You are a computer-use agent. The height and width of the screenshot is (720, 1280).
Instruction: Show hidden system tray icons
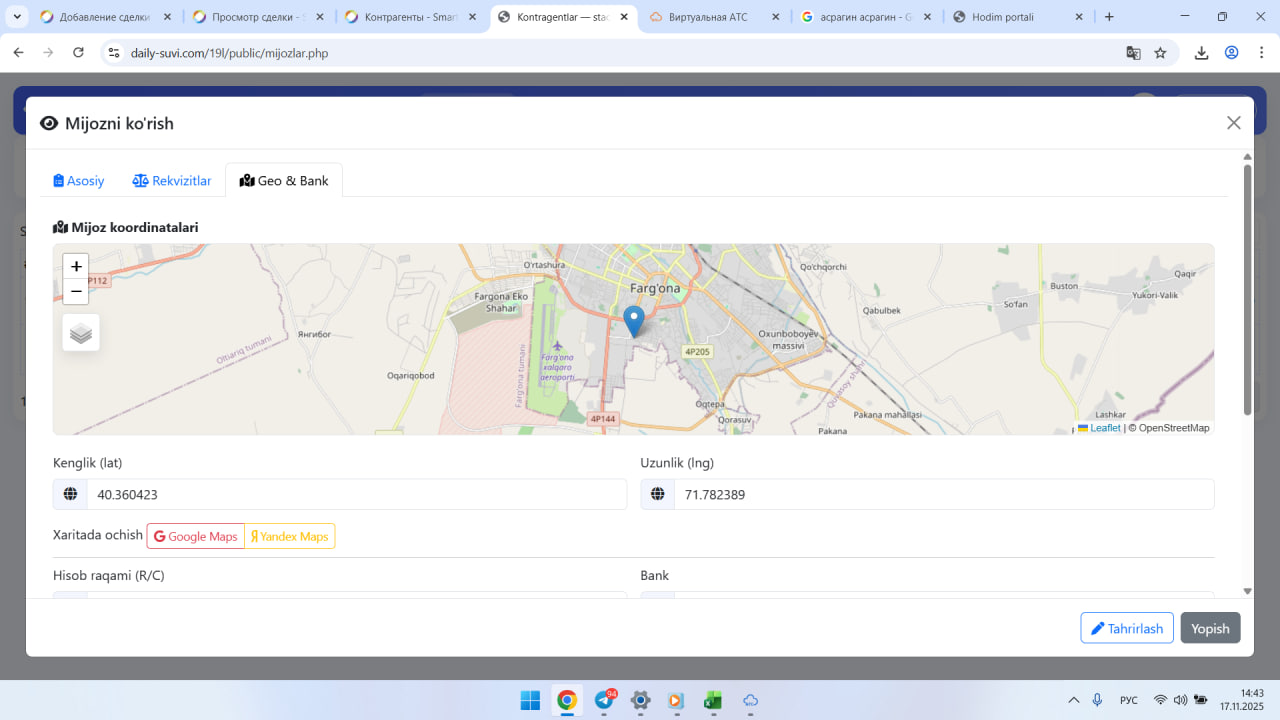[1074, 700]
